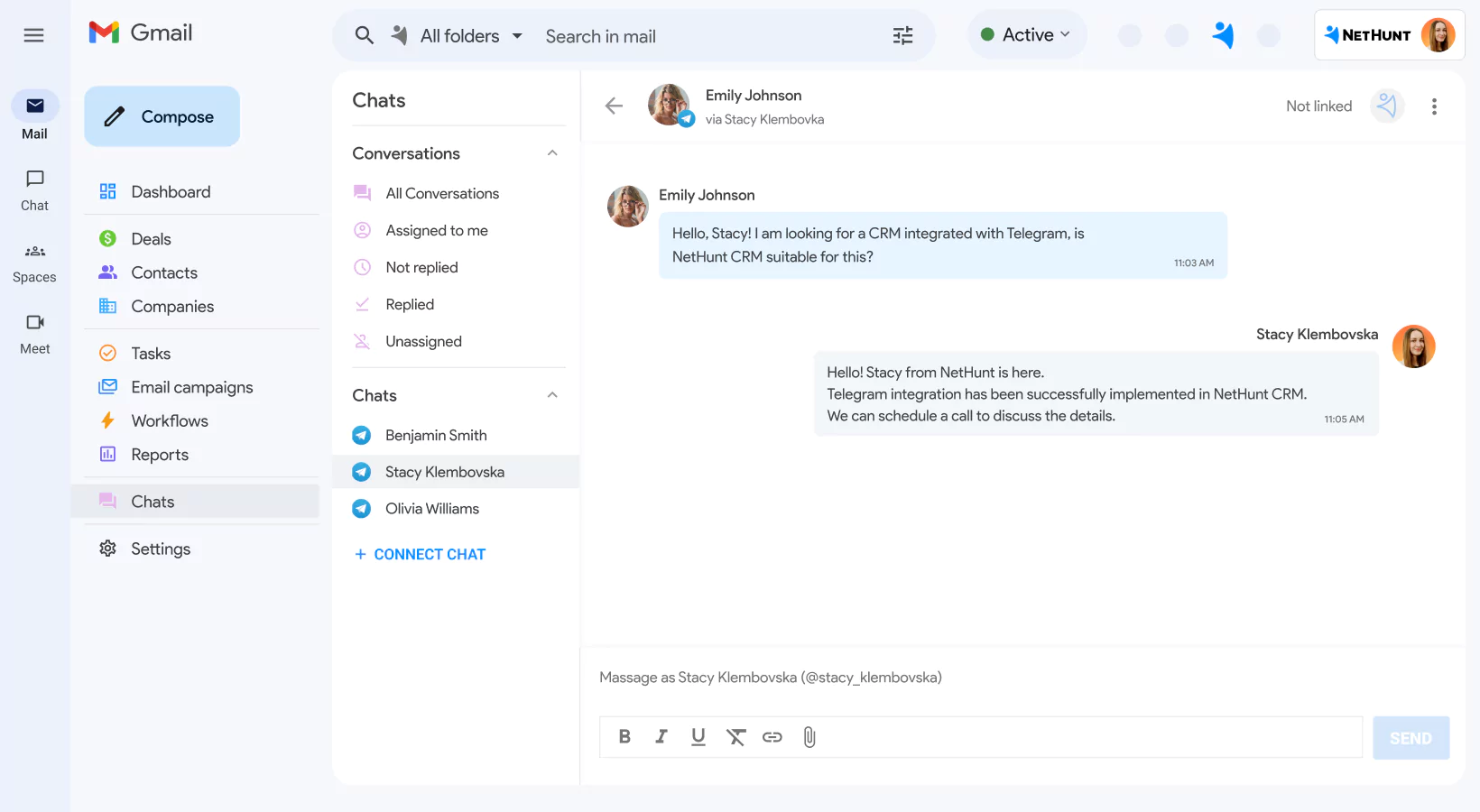
Task: Clear formatting in the message composer
Action: (x=735, y=737)
